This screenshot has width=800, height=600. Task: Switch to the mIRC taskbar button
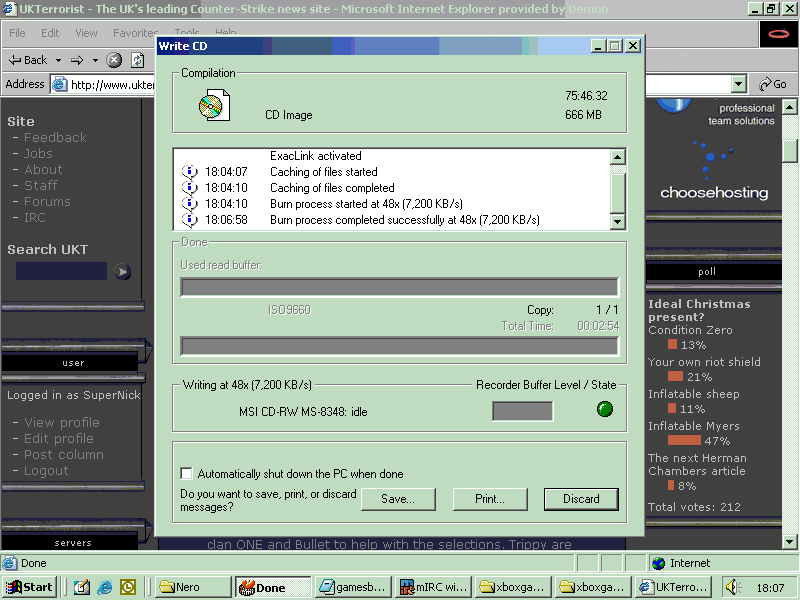pos(434,587)
